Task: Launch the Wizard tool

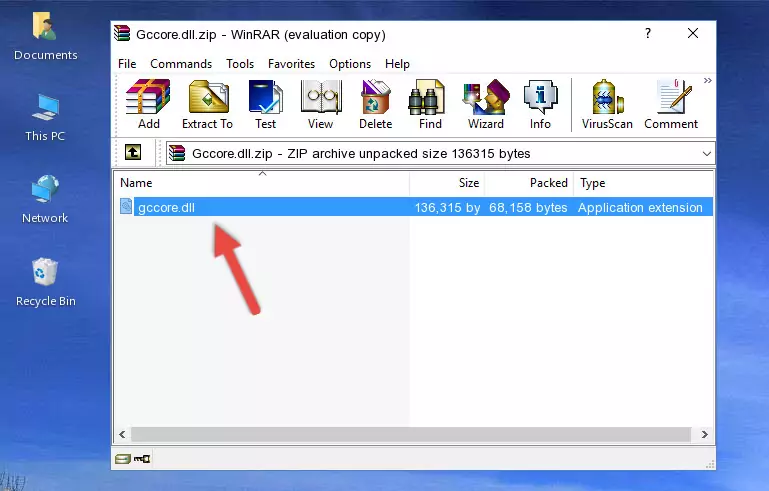Action: click(486, 104)
